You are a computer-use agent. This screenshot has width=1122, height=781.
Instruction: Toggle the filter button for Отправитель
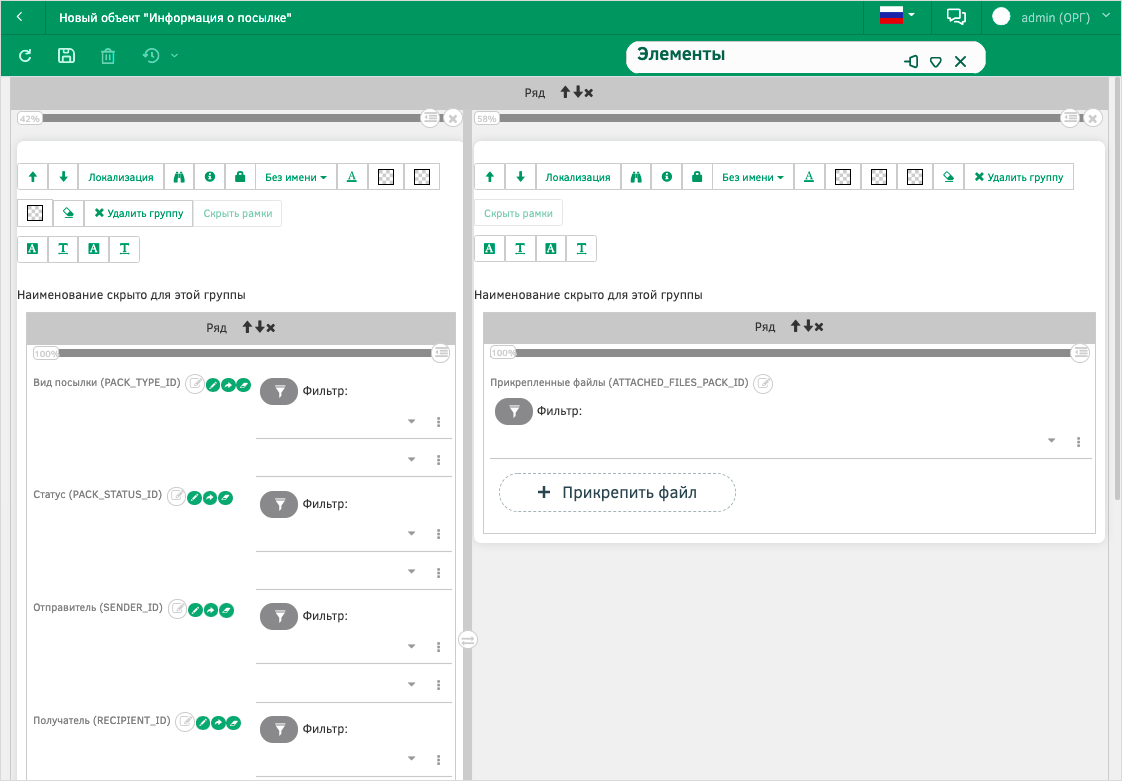278,616
